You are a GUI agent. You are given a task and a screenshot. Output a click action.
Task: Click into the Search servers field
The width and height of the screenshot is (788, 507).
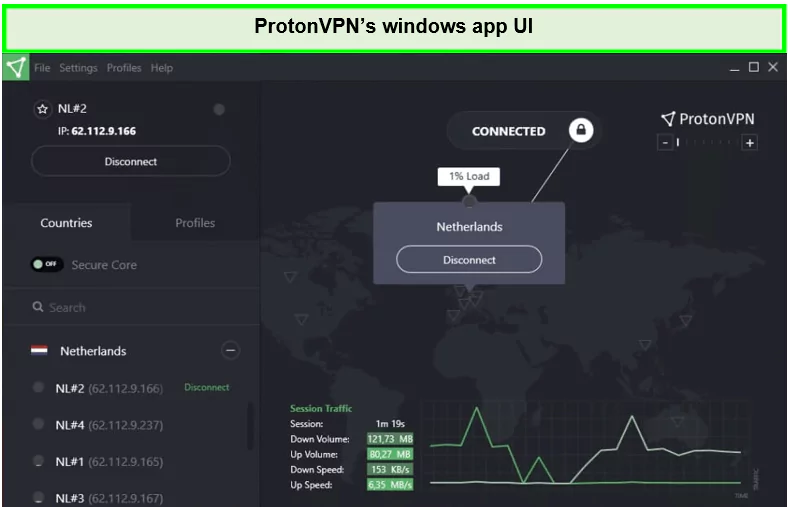point(132,307)
